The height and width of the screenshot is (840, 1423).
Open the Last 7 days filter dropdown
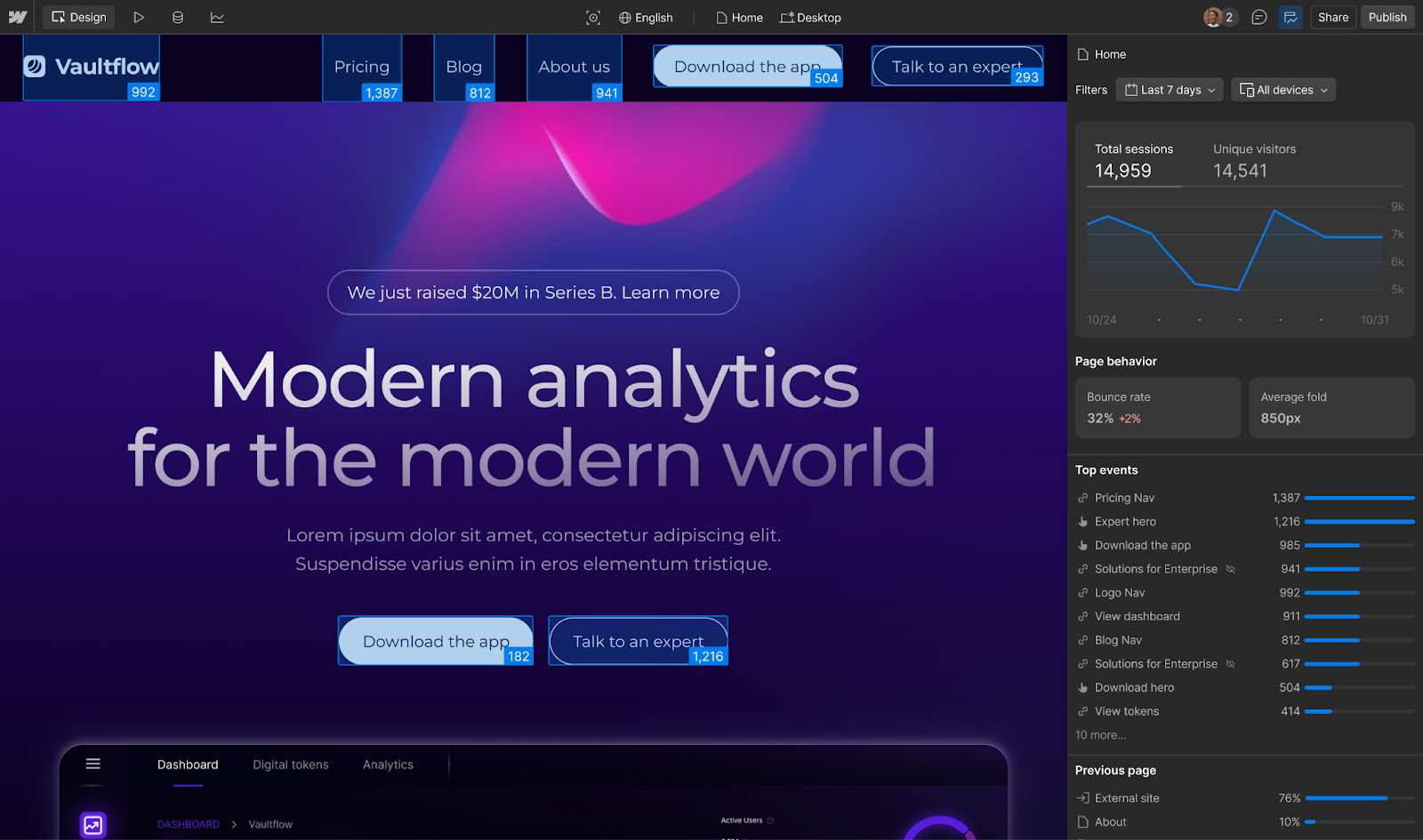[1170, 90]
